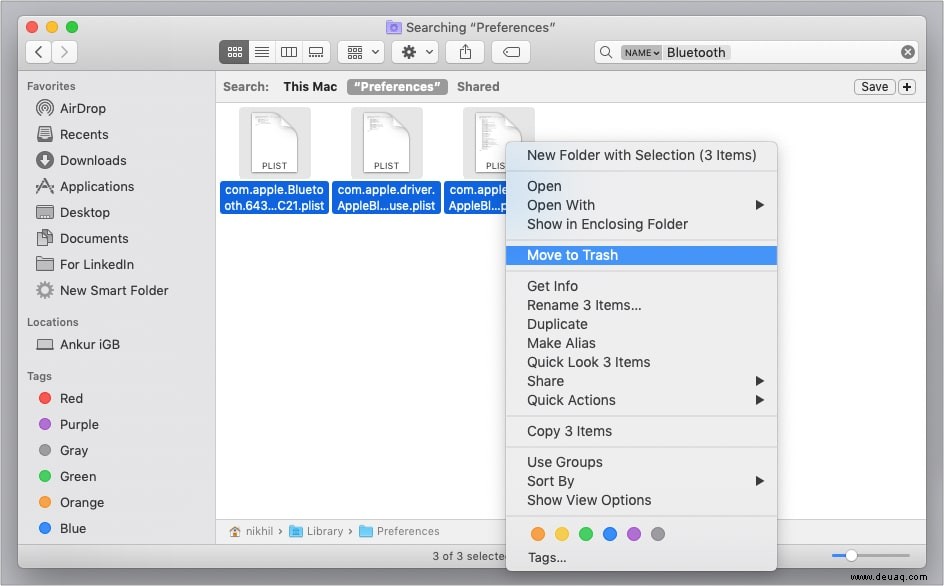This screenshot has height=586, width=944.
Task: Choose Rename 3 Items...
Action: point(641,305)
